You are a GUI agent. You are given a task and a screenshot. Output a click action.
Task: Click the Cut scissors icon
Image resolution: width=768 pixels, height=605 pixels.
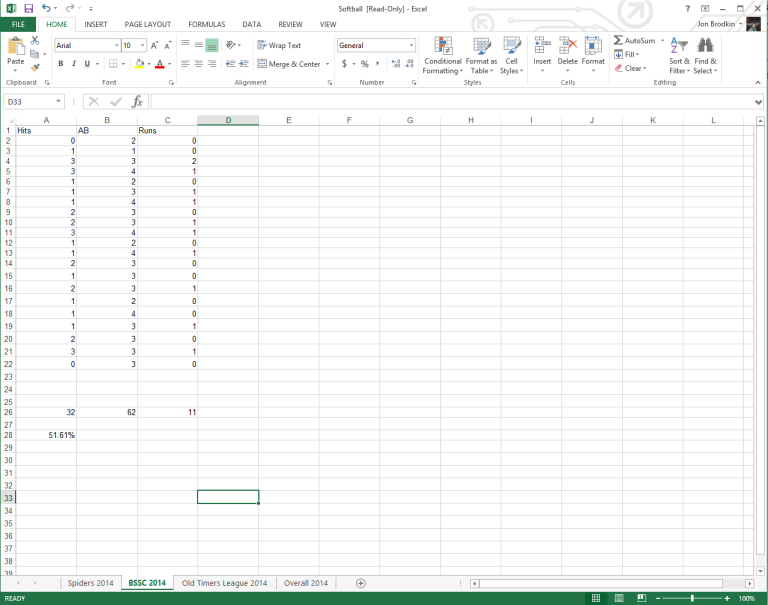pos(35,41)
